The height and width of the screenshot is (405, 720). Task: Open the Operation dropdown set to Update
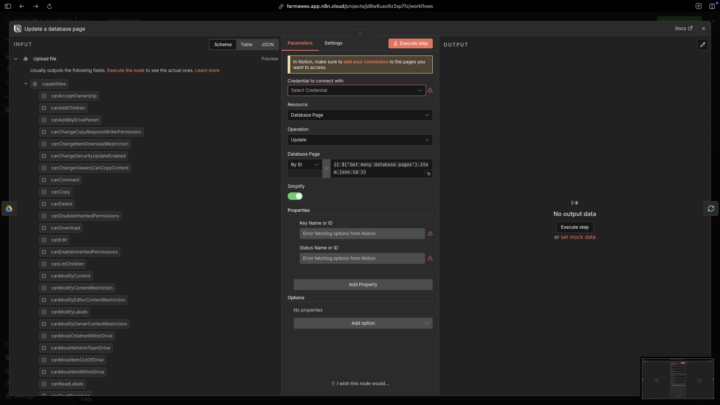pyautogui.click(x=360, y=140)
